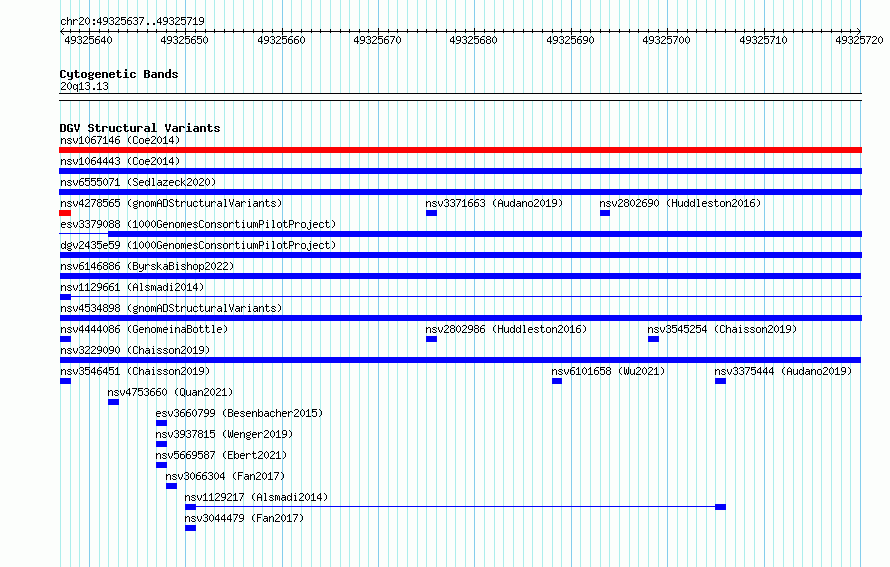The image size is (890, 567).
Task: Click the blue nsv6555071 variant bar
Action: pyautogui.click(x=460, y=192)
